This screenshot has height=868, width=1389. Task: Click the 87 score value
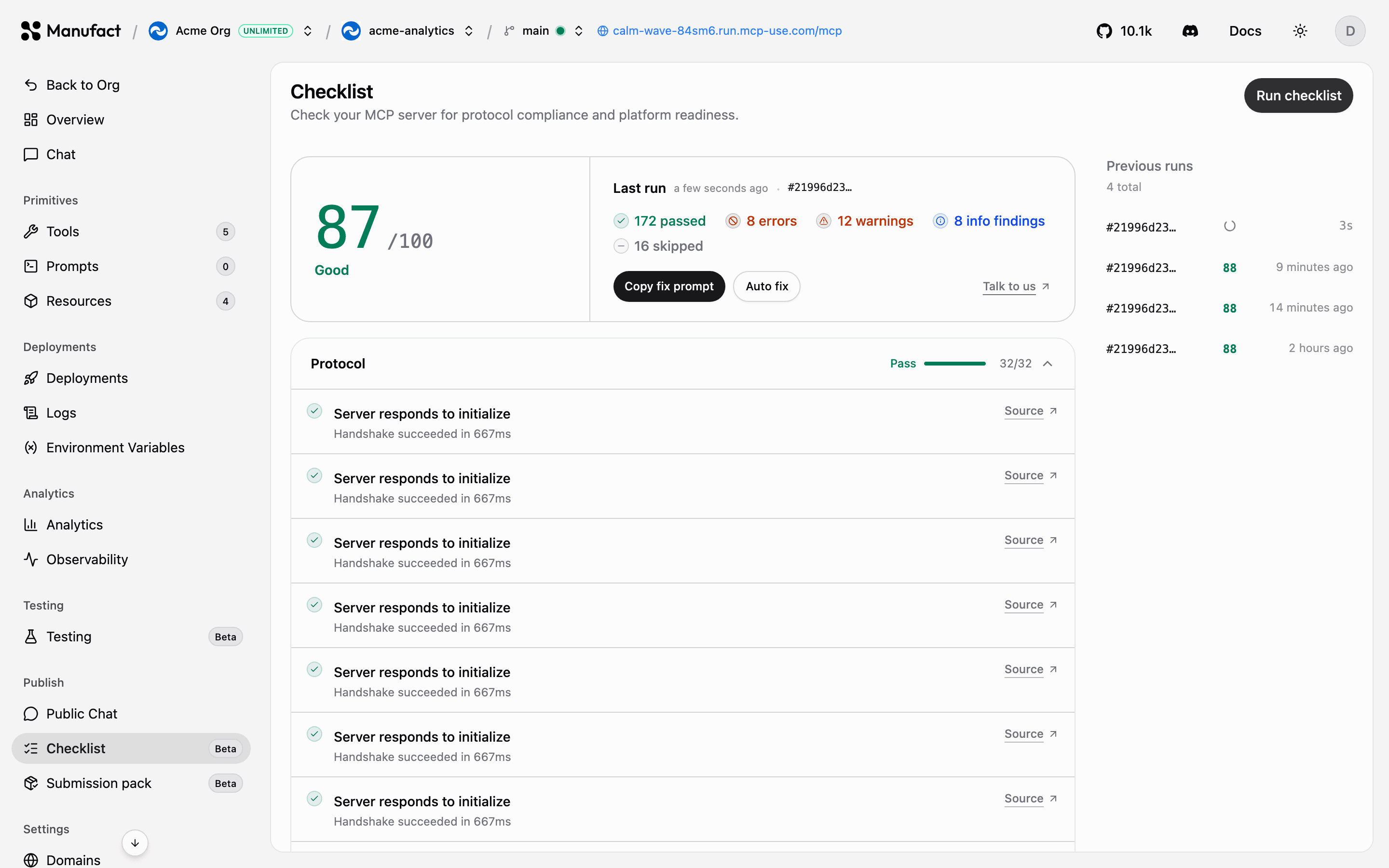coord(347,227)
